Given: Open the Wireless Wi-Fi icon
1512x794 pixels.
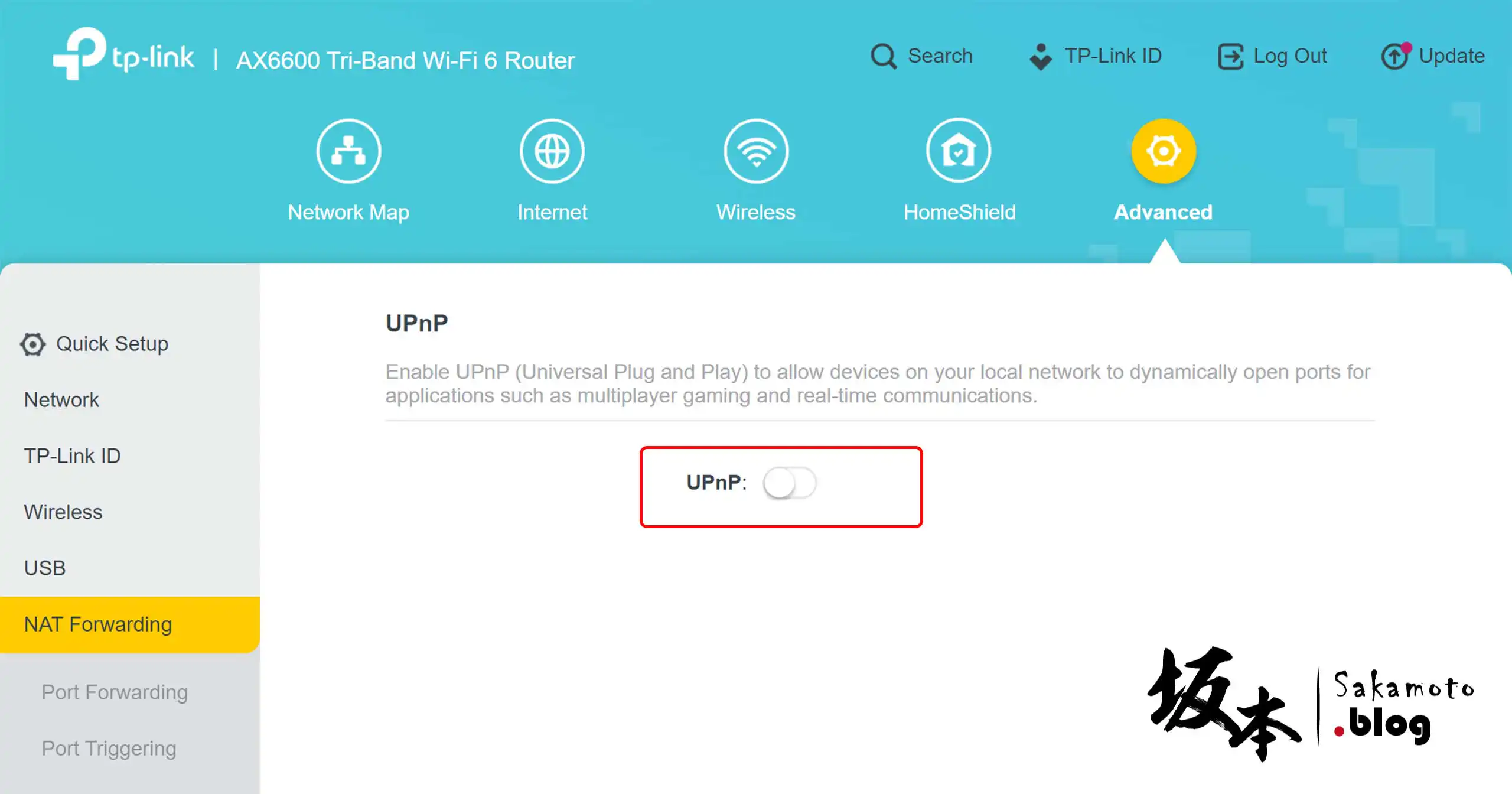Looking at the screenshot, I should coord(756,151).
